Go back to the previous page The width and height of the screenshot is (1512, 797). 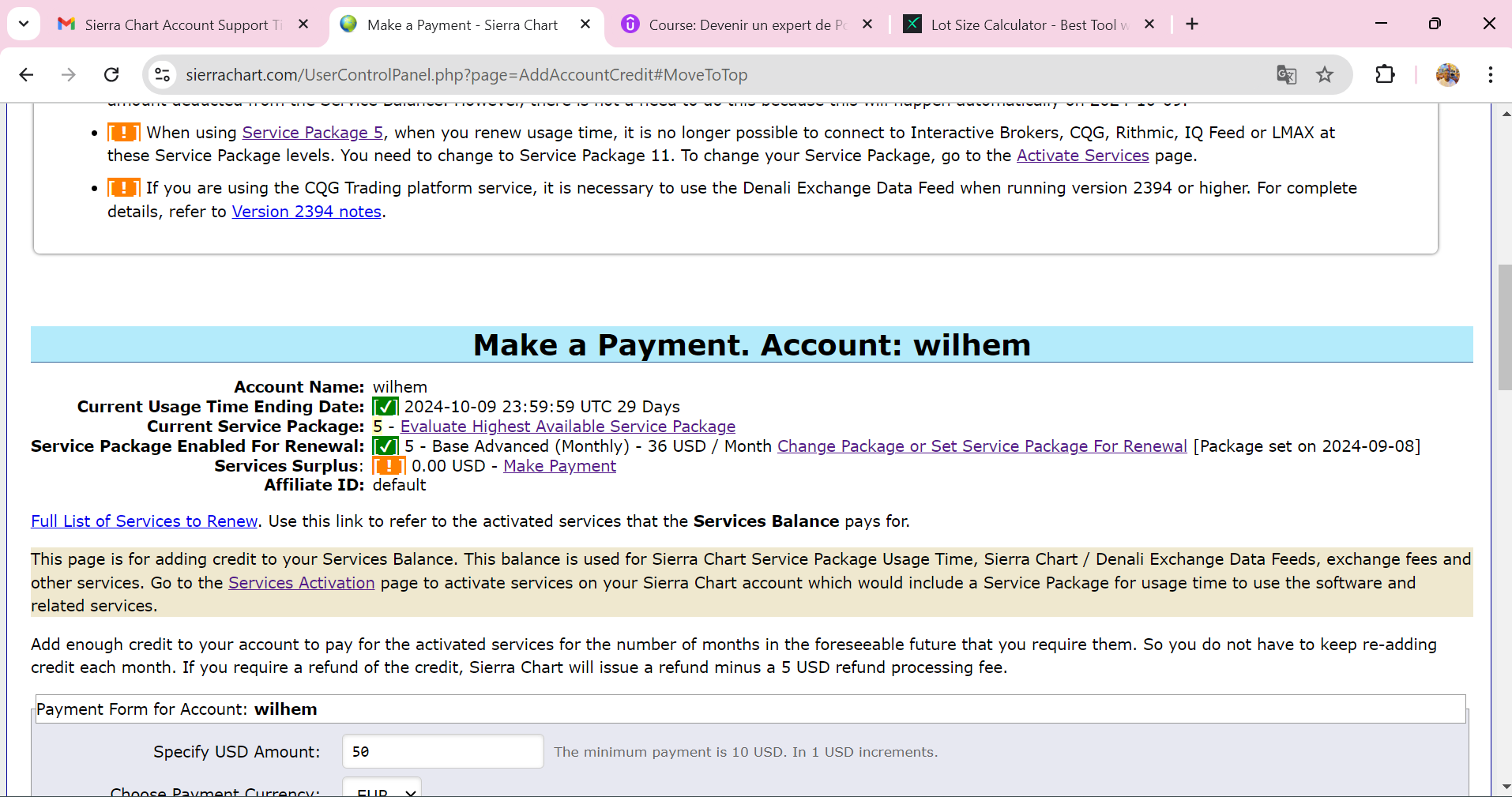(26, 74)
